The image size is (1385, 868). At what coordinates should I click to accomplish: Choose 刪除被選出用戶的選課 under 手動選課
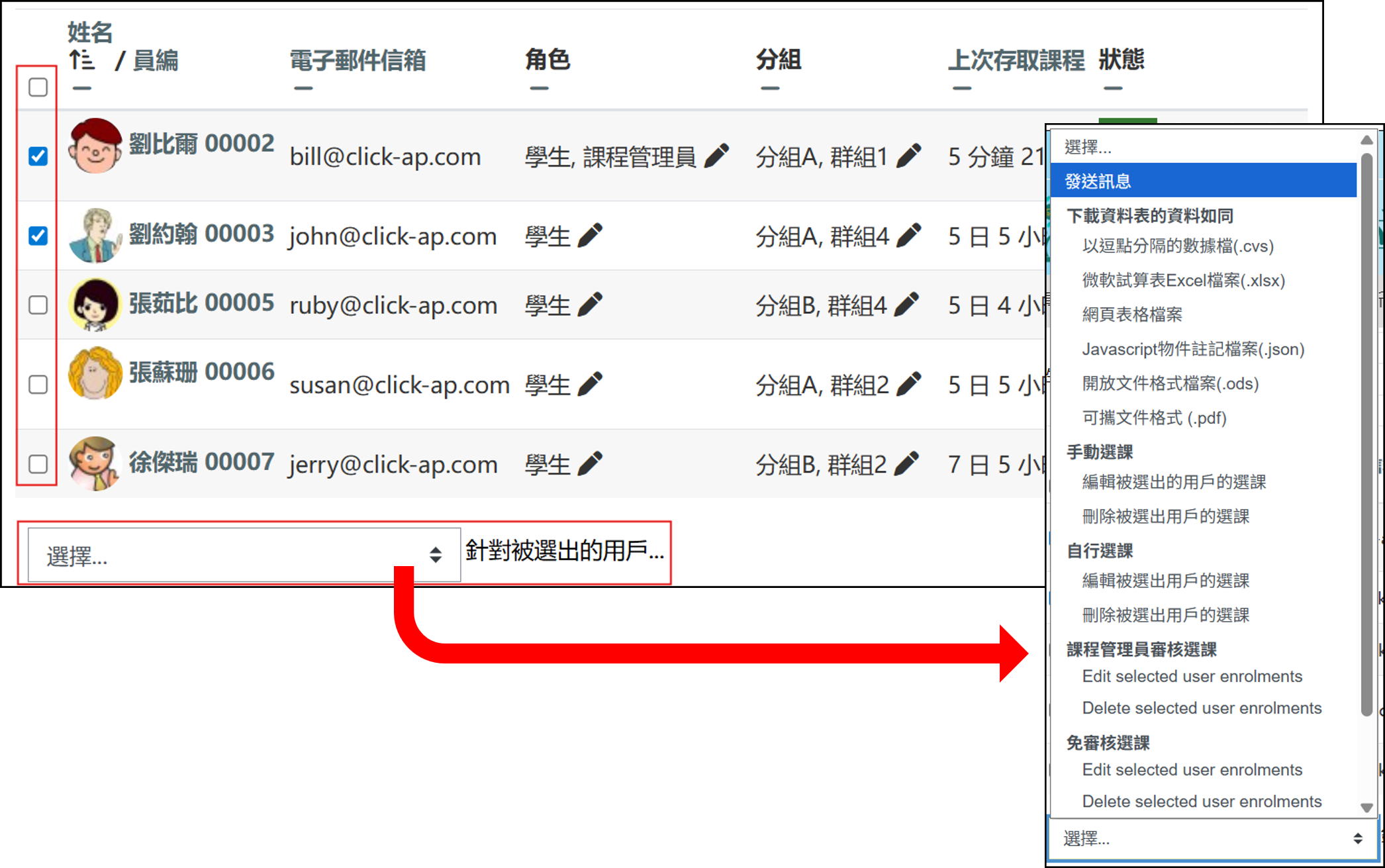pos(1166,516)
